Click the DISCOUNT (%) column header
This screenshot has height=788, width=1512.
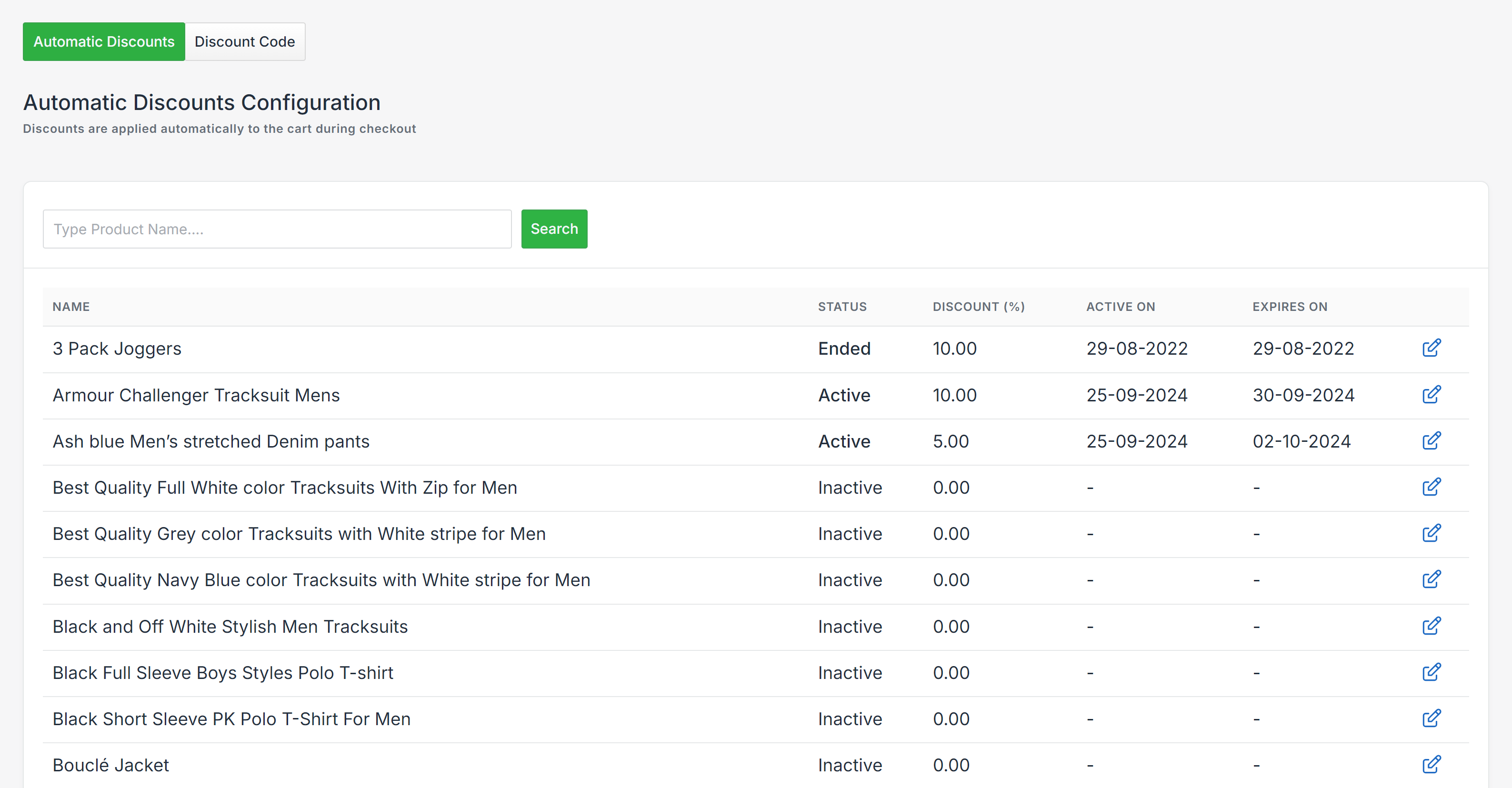click(979, 306)
